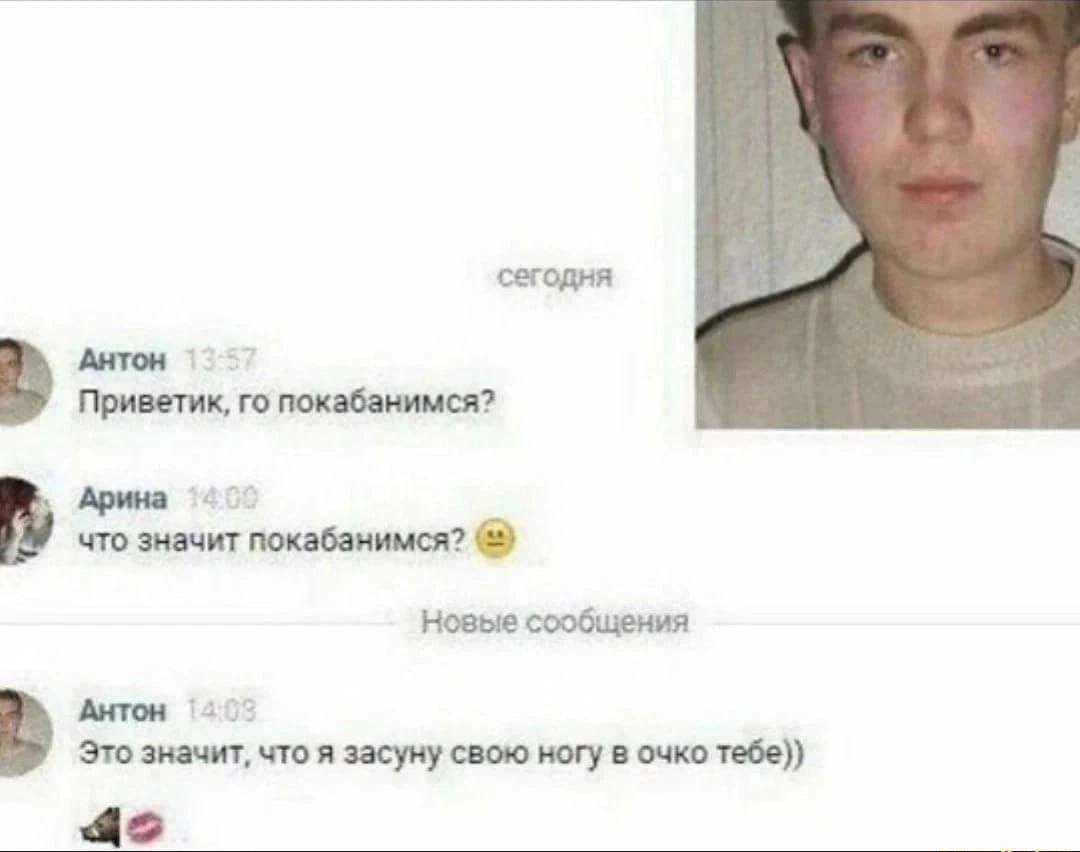
Task: Click Антон's avatar beside the 14:03 message
Action: point(24,732)
